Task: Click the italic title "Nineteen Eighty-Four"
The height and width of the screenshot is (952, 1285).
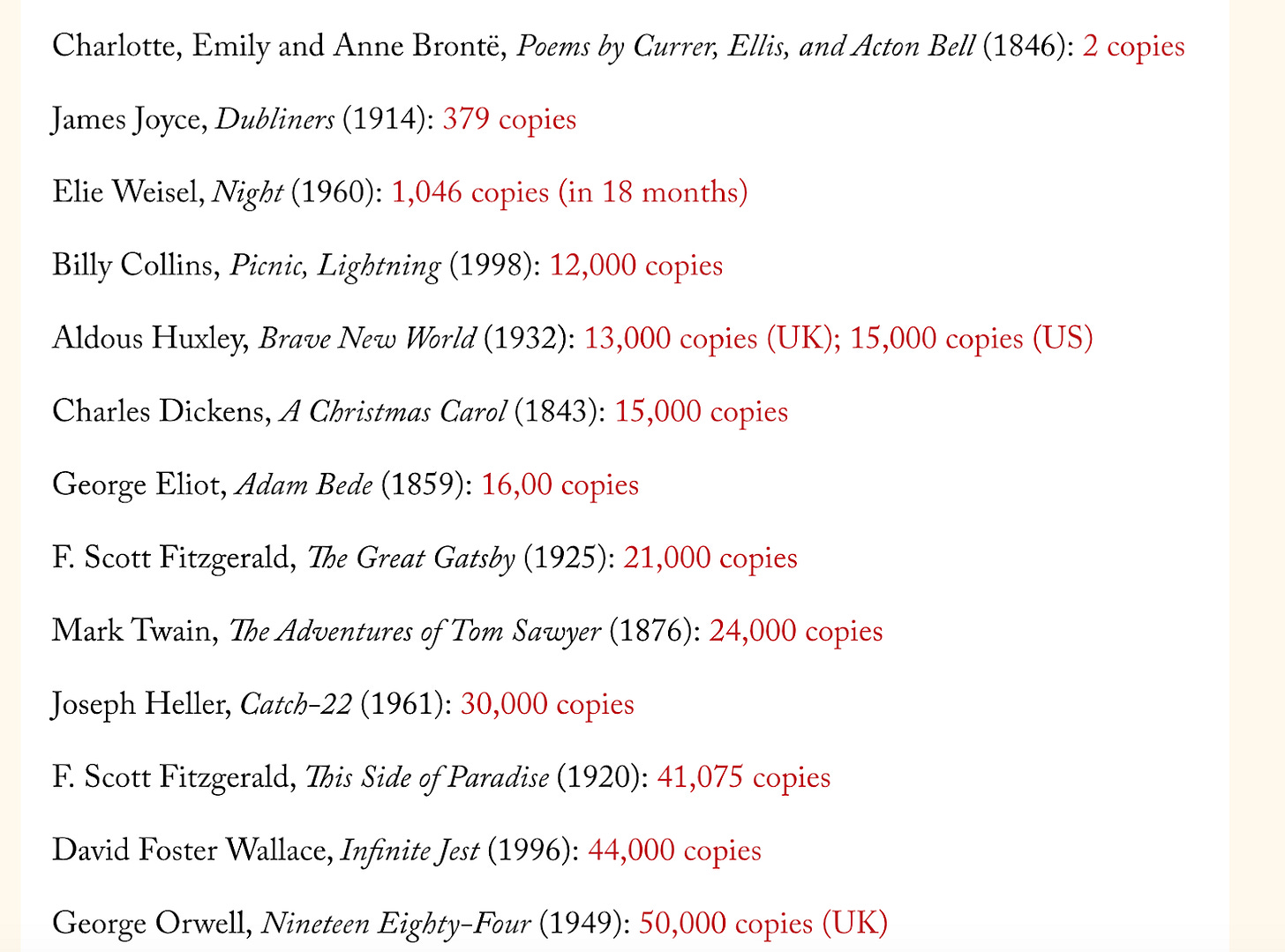Action: pyautogui.click(x=397, y=924)
